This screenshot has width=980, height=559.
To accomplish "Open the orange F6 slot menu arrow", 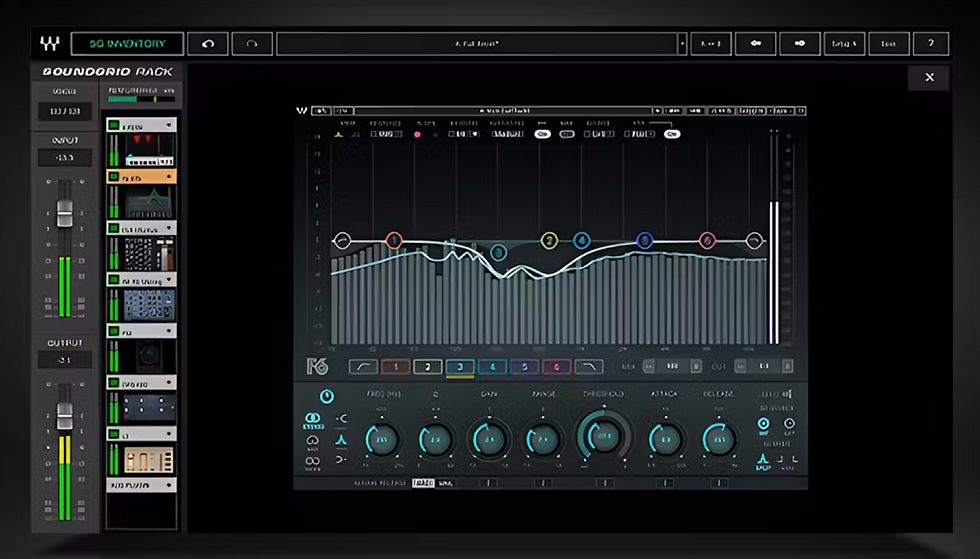I will point(169,177).
